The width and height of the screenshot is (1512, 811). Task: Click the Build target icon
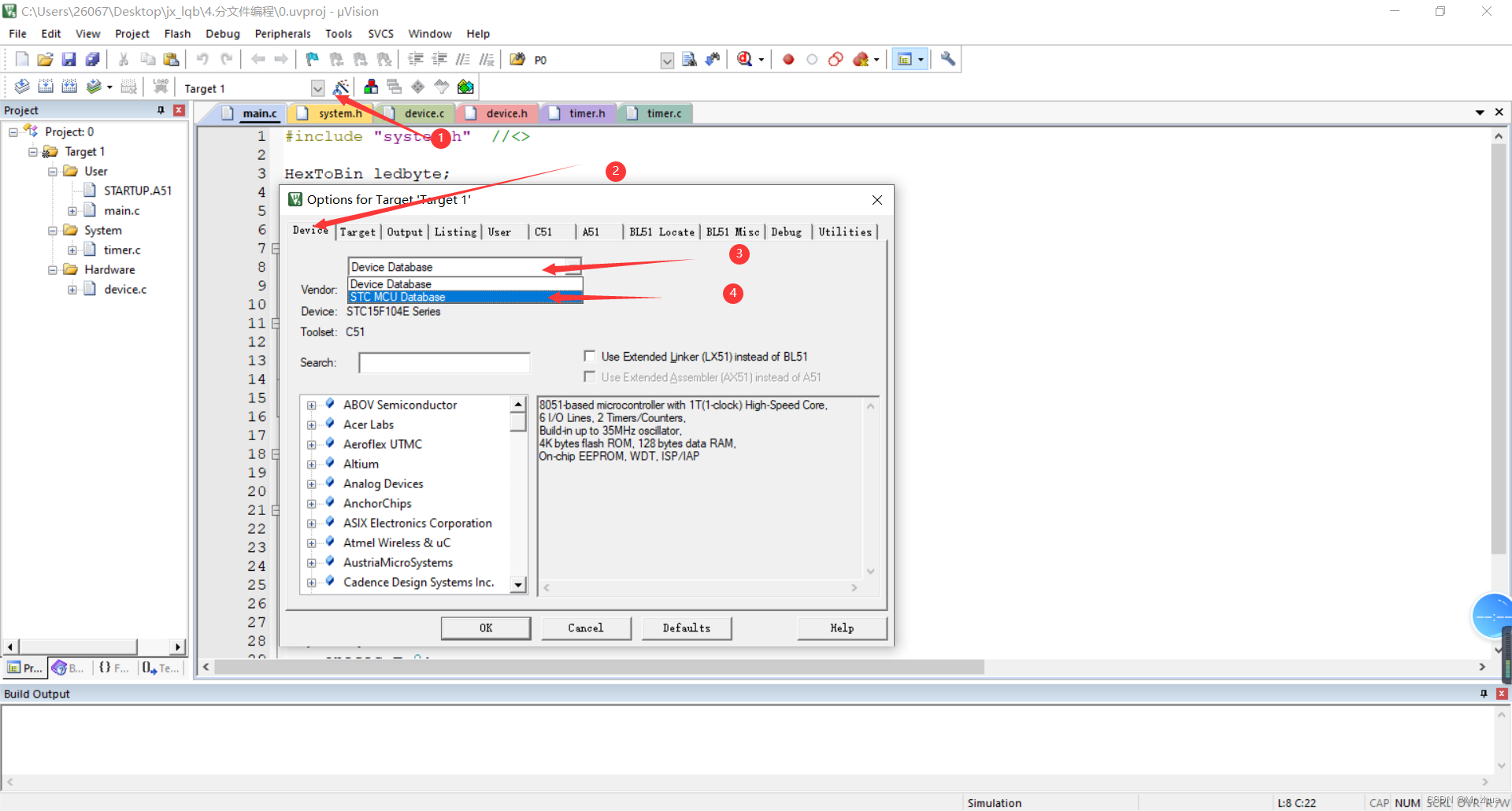pyautogui.click(x=46, y=87)
